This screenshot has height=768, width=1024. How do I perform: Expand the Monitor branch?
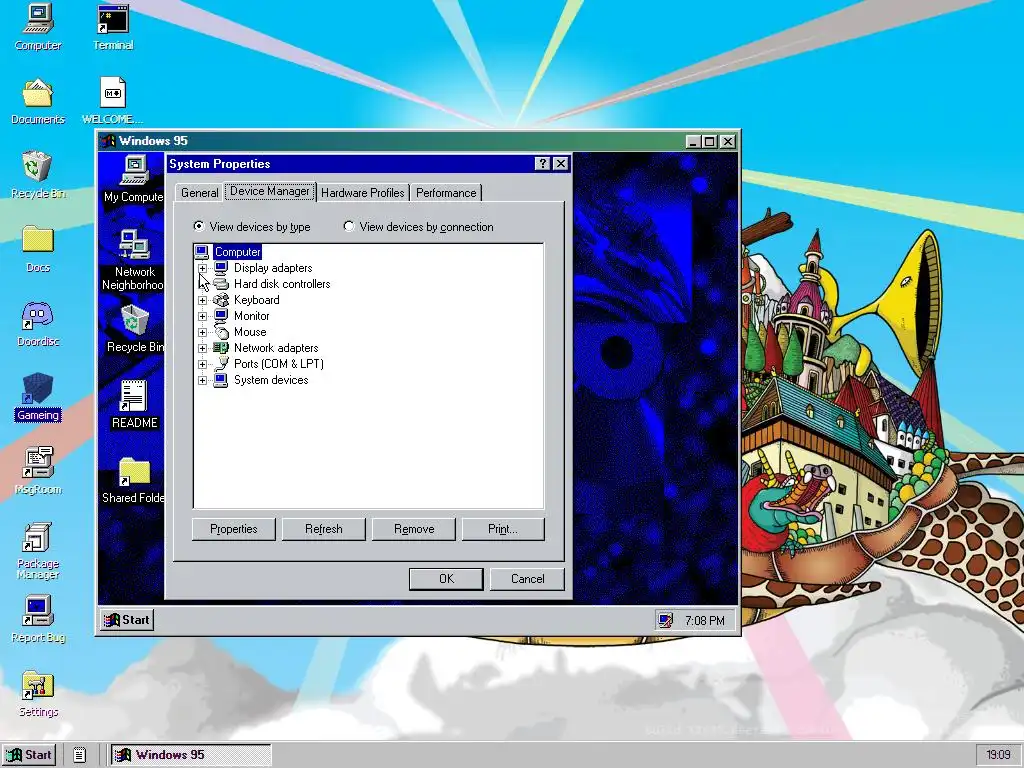[x=202, y=316]
